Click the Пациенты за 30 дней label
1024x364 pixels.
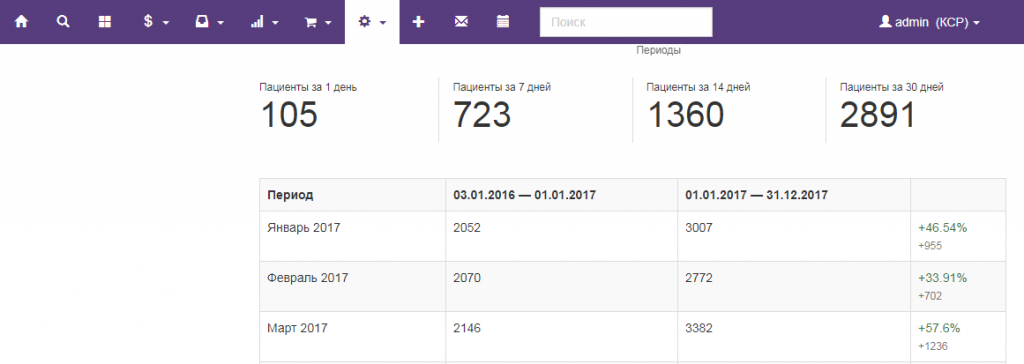click(891, 87)
